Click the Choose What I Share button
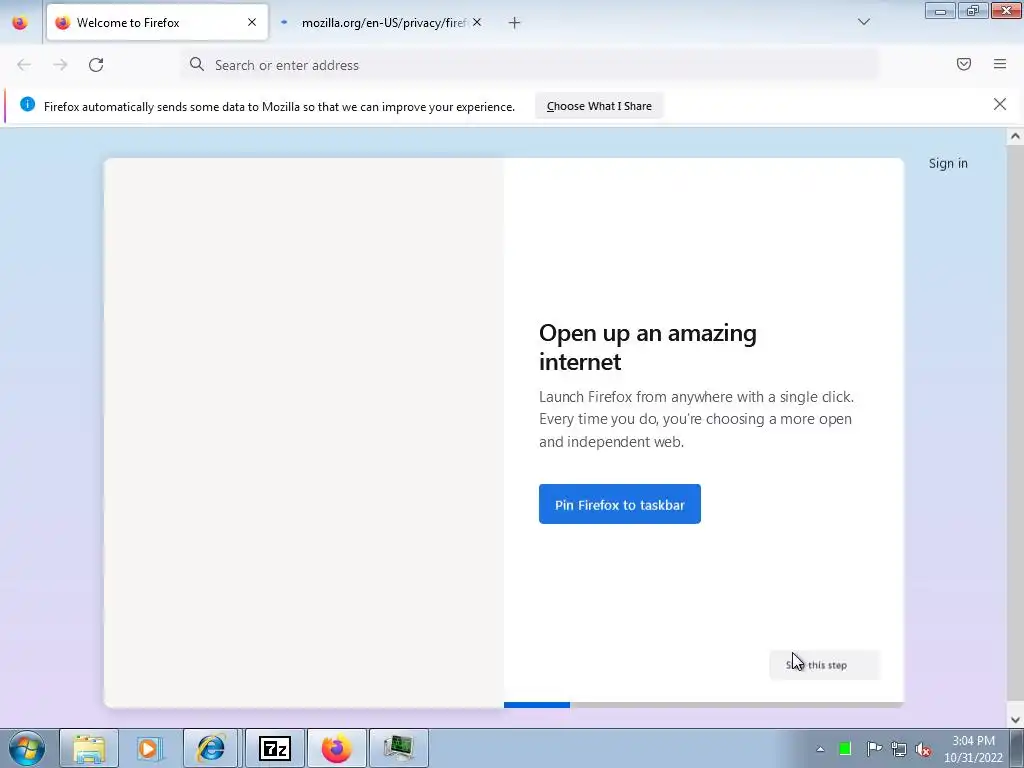Screen dimensions: 1024x768 click(599, 106)
